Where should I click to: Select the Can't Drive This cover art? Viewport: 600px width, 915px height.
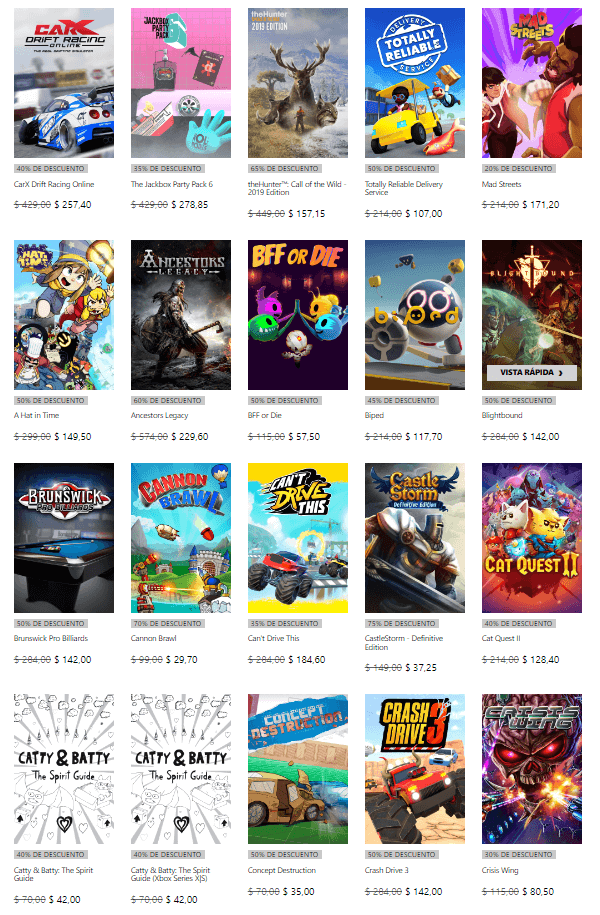click(298, 538)
